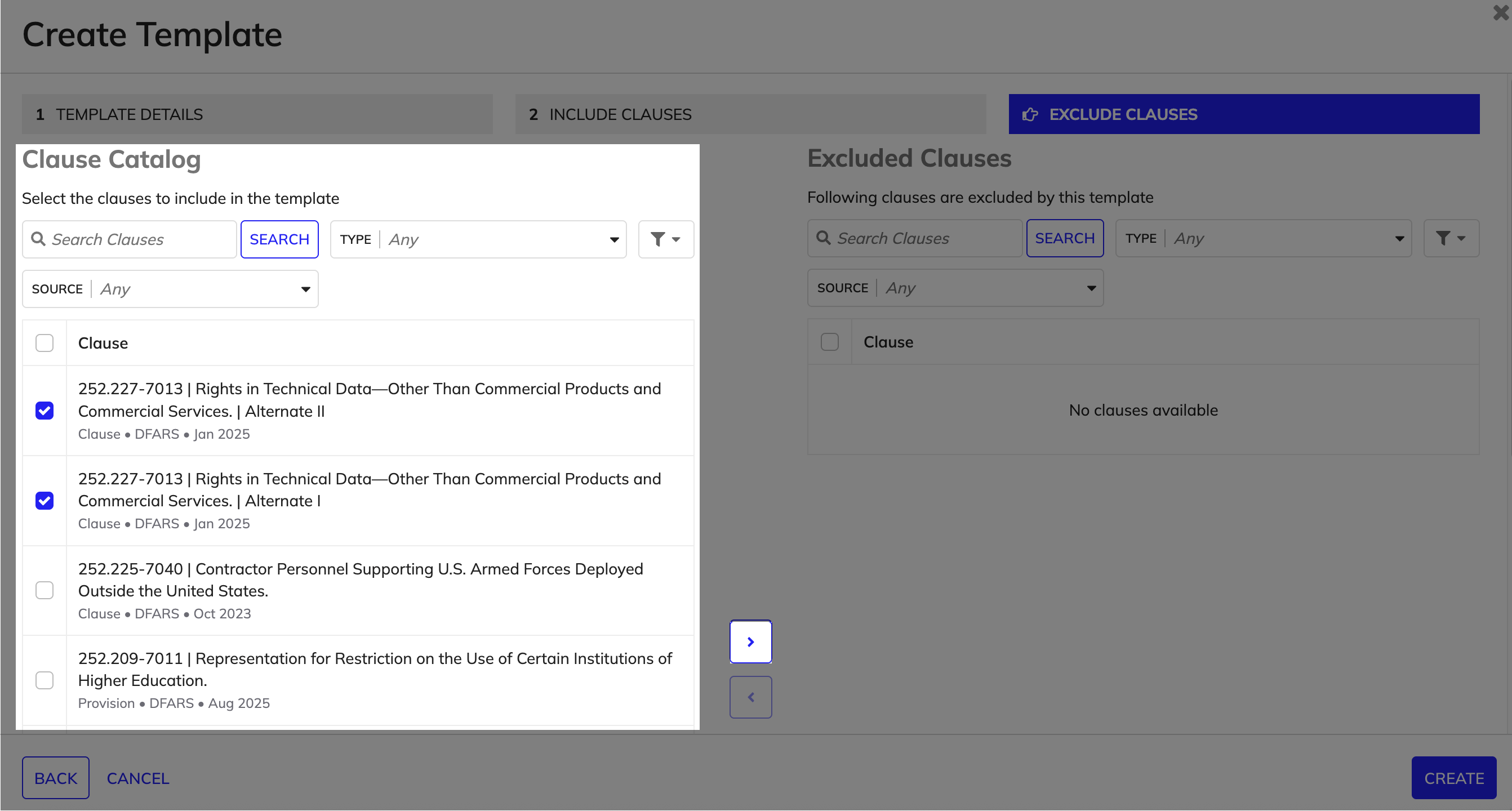Click the magnifier icon in the Clause Catalog search
The width and height of the screenshot is (1512, 811).
38,239
